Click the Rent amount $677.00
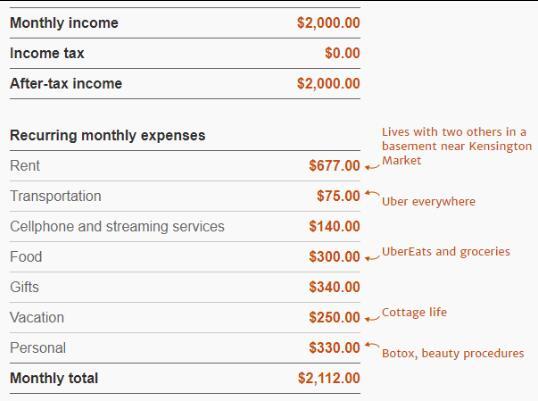This screenshot has height=401, width=538. [335, 166]
